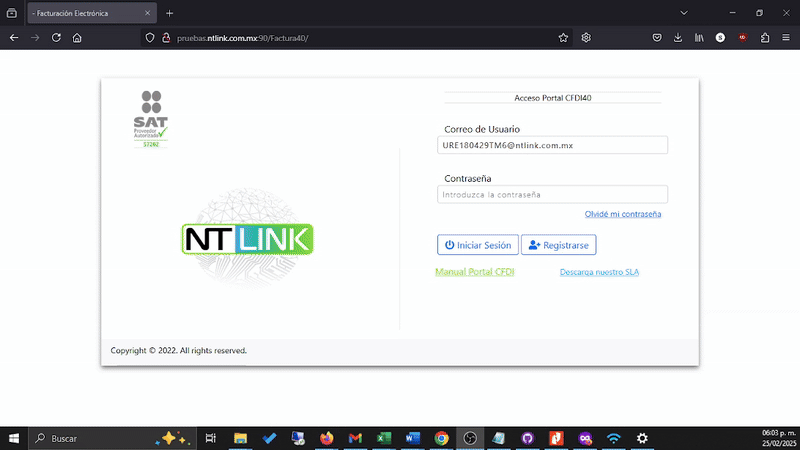This screenshot has height=450, width=800.
Task: Open the tracking protection shield
Action: pos(149,38)
